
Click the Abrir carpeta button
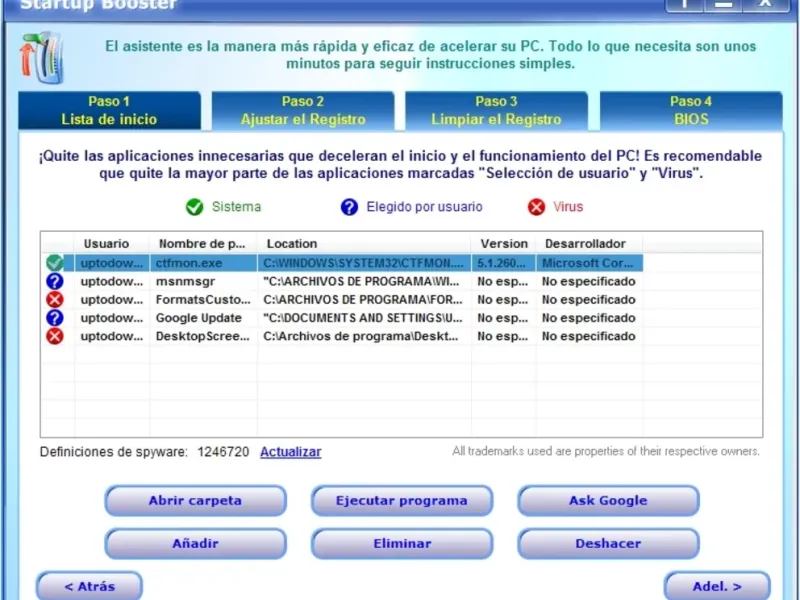click(195, 501)
